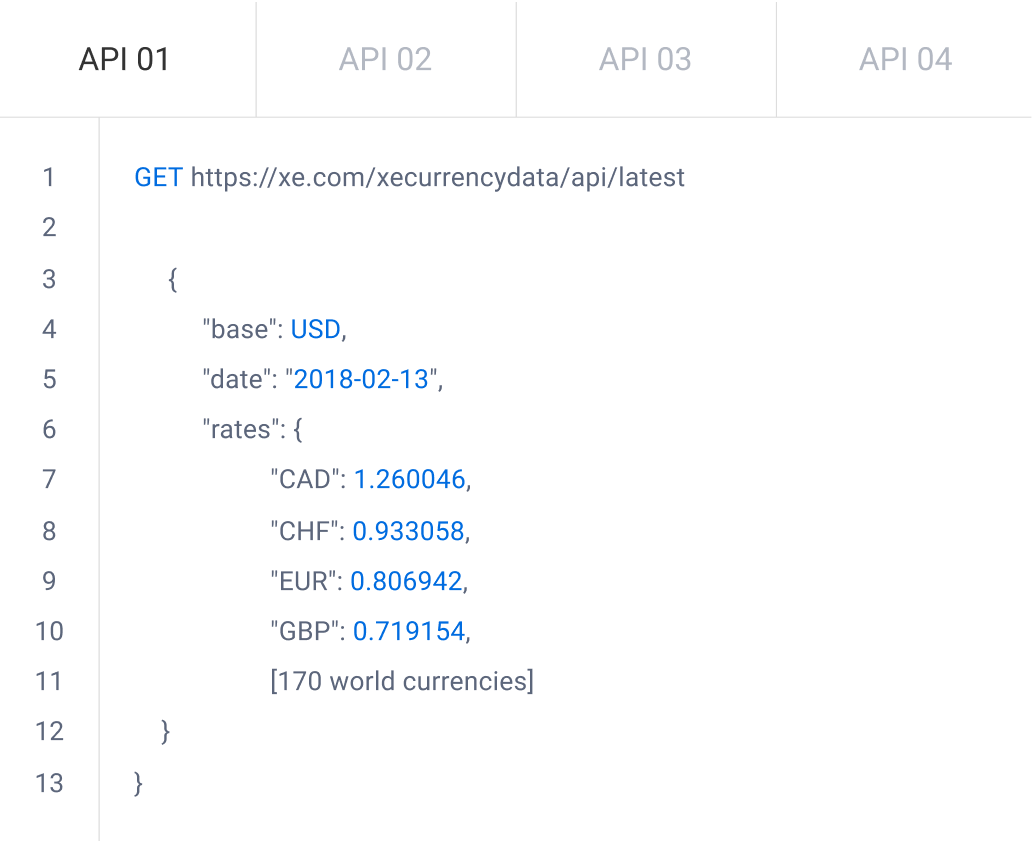Select line number 6 in the gutter
1032x841 pixels.
[49, 429]
